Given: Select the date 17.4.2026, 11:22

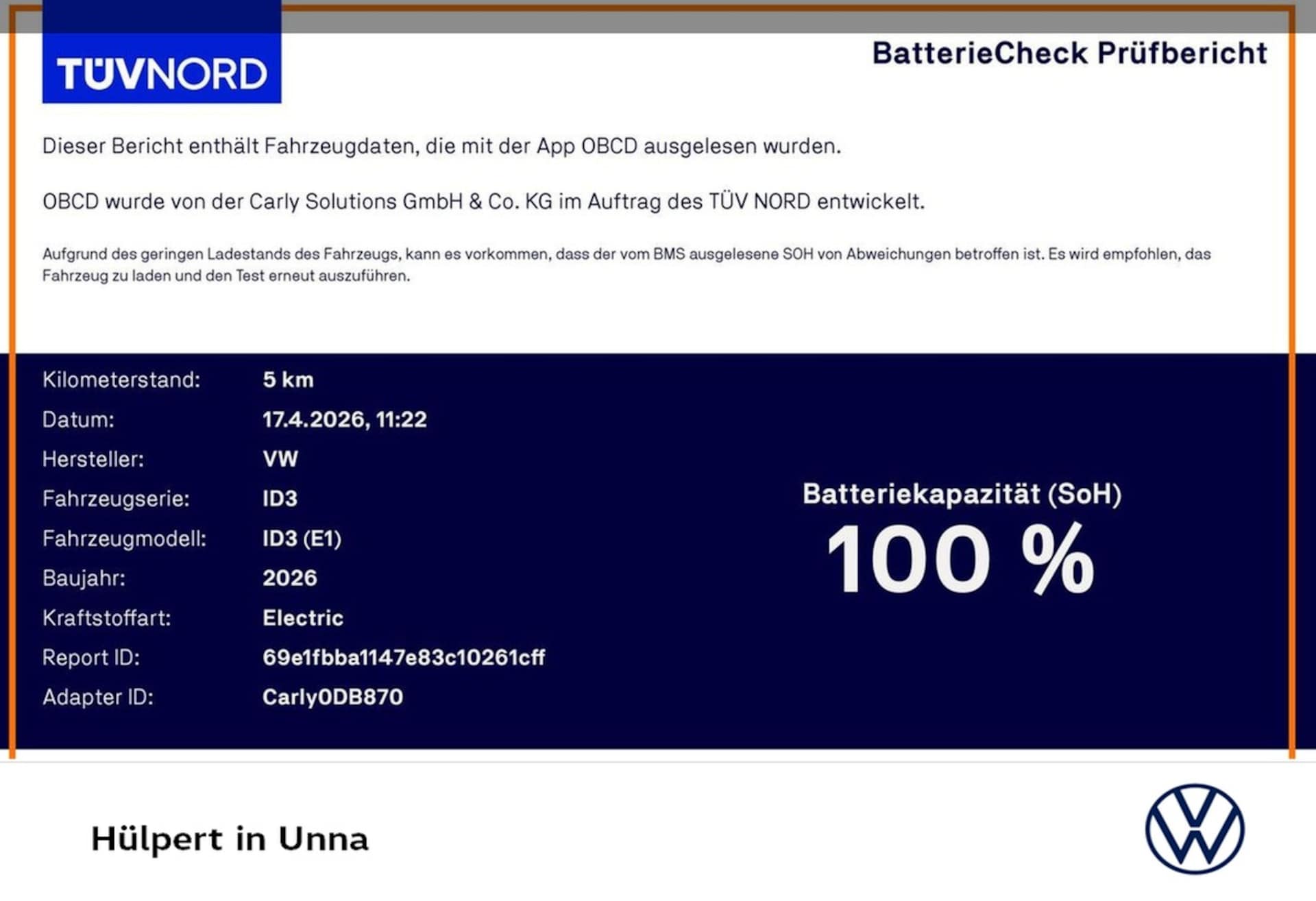Looking at the screenshot, I should click(345, 419).
